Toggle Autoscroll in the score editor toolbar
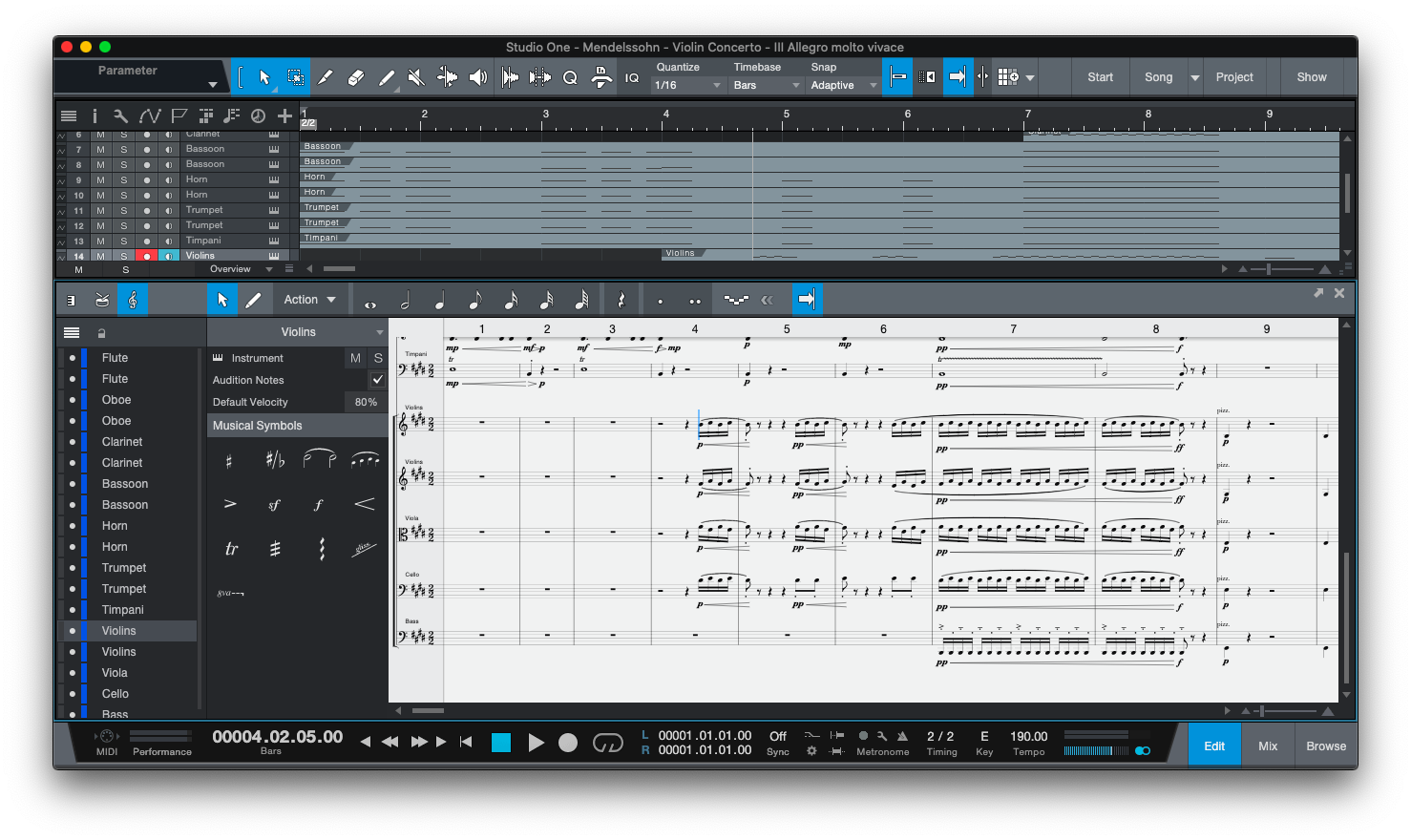 point(807,300)
